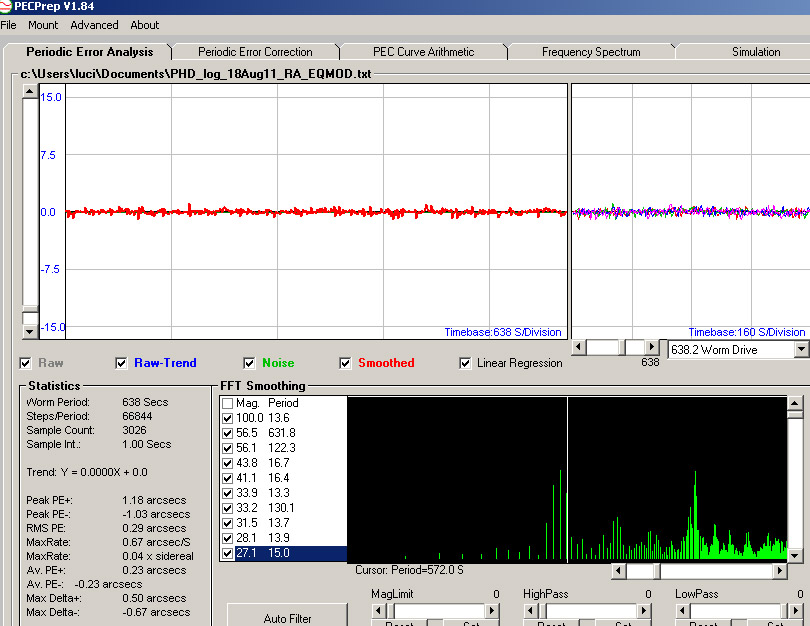810x626 pixels.
Task: Click the HighPass right arrow
Action: (x=644, y=611)
